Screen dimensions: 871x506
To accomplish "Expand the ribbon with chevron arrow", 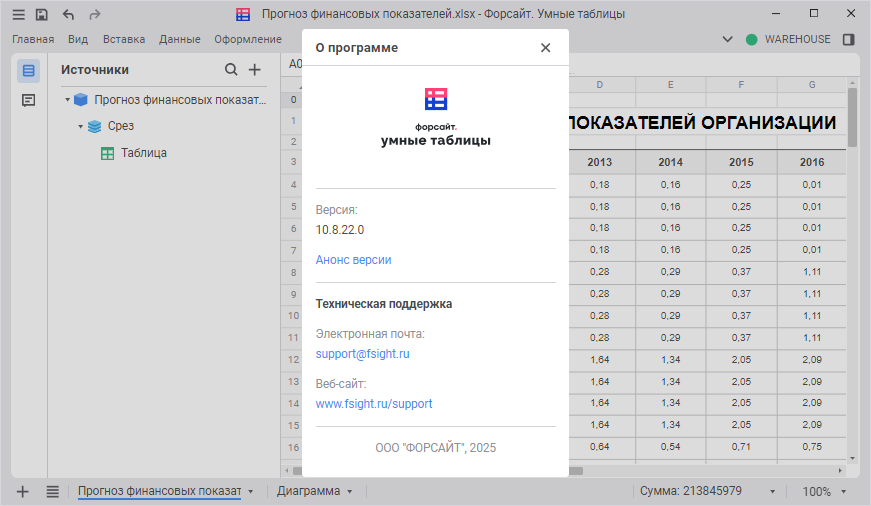I will pyautogui.click(x=727, y=39).
